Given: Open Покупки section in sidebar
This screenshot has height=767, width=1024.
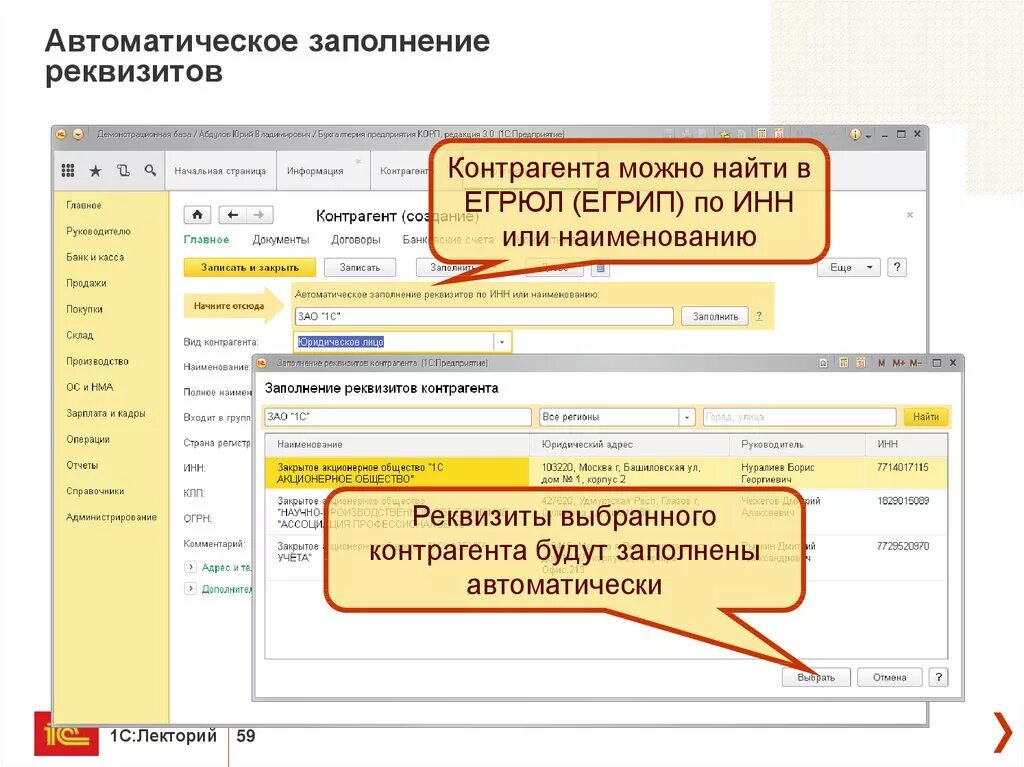Looking at the screenshot, I should point(84,309).
